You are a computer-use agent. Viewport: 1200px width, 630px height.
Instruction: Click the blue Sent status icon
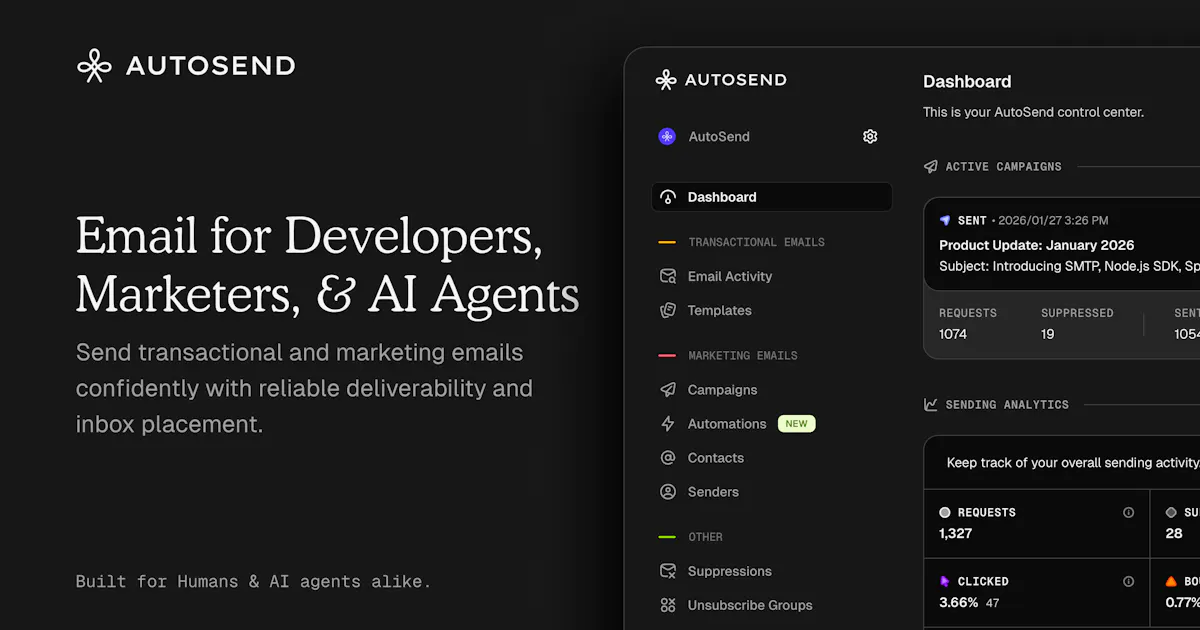click(945, 220)
